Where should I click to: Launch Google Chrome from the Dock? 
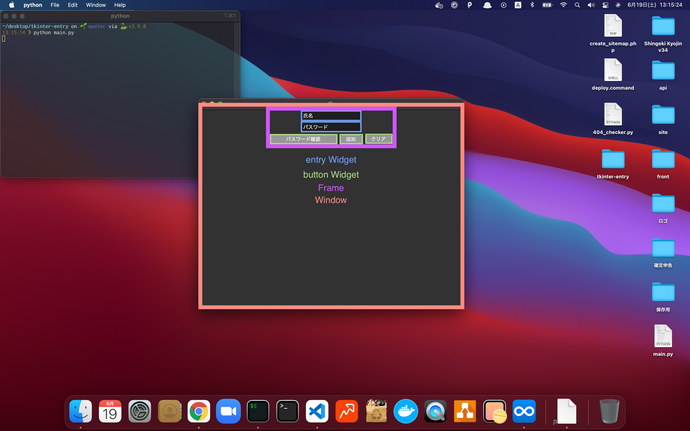199,411
